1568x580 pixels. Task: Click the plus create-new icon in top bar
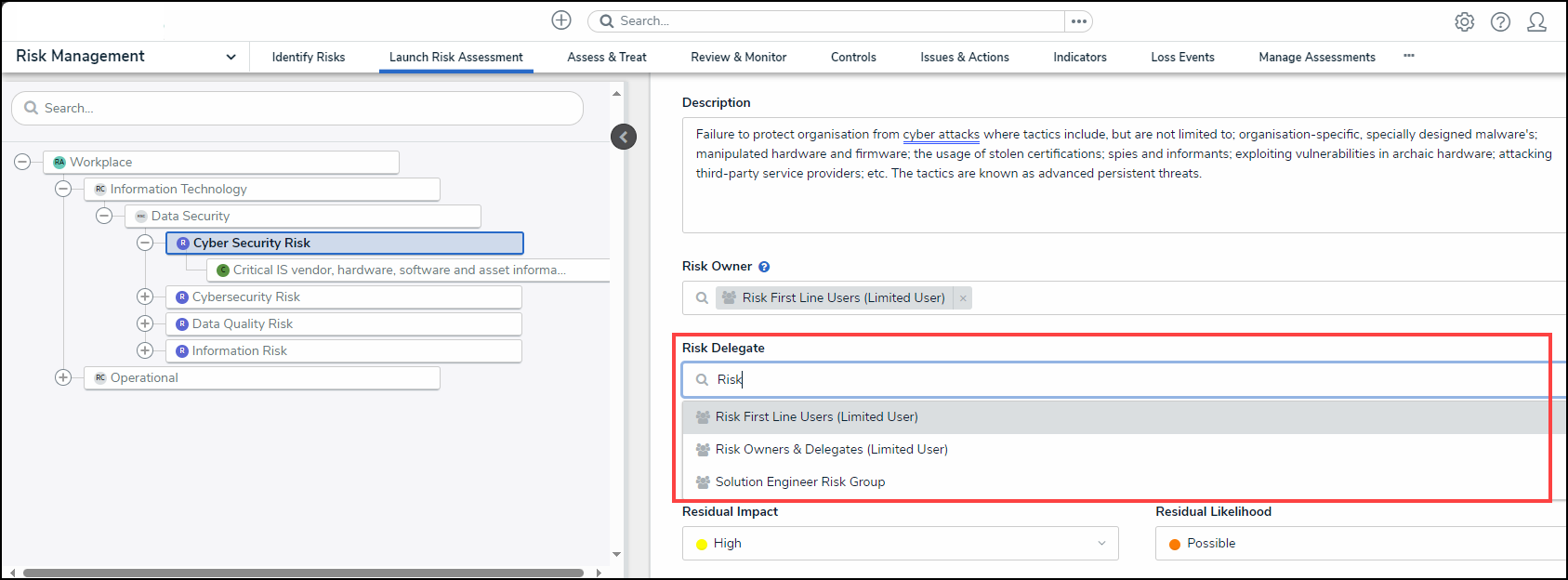click(x=561, y=20)
